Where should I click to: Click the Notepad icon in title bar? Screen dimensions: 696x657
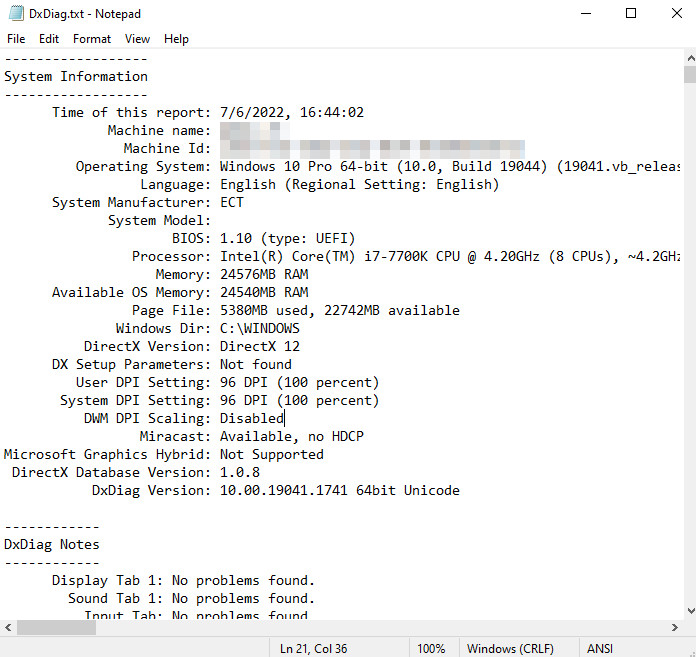(x=16, y=13)
